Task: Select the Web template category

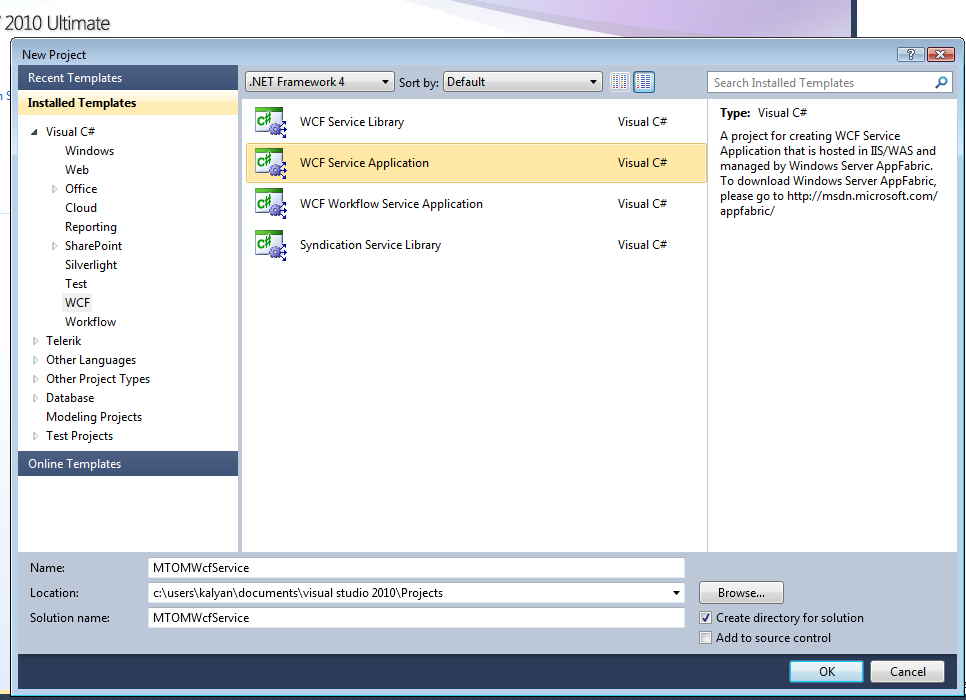Action: 77,170
